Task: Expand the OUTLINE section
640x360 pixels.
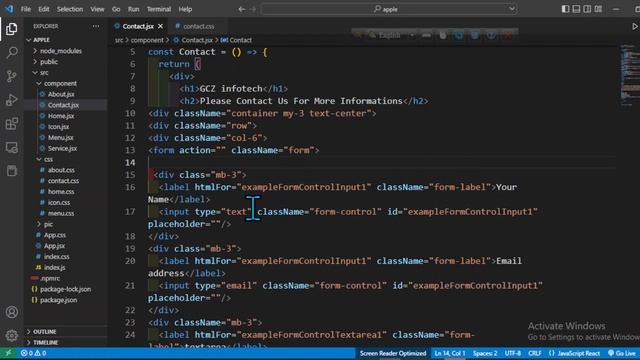Action: (44, 332)
